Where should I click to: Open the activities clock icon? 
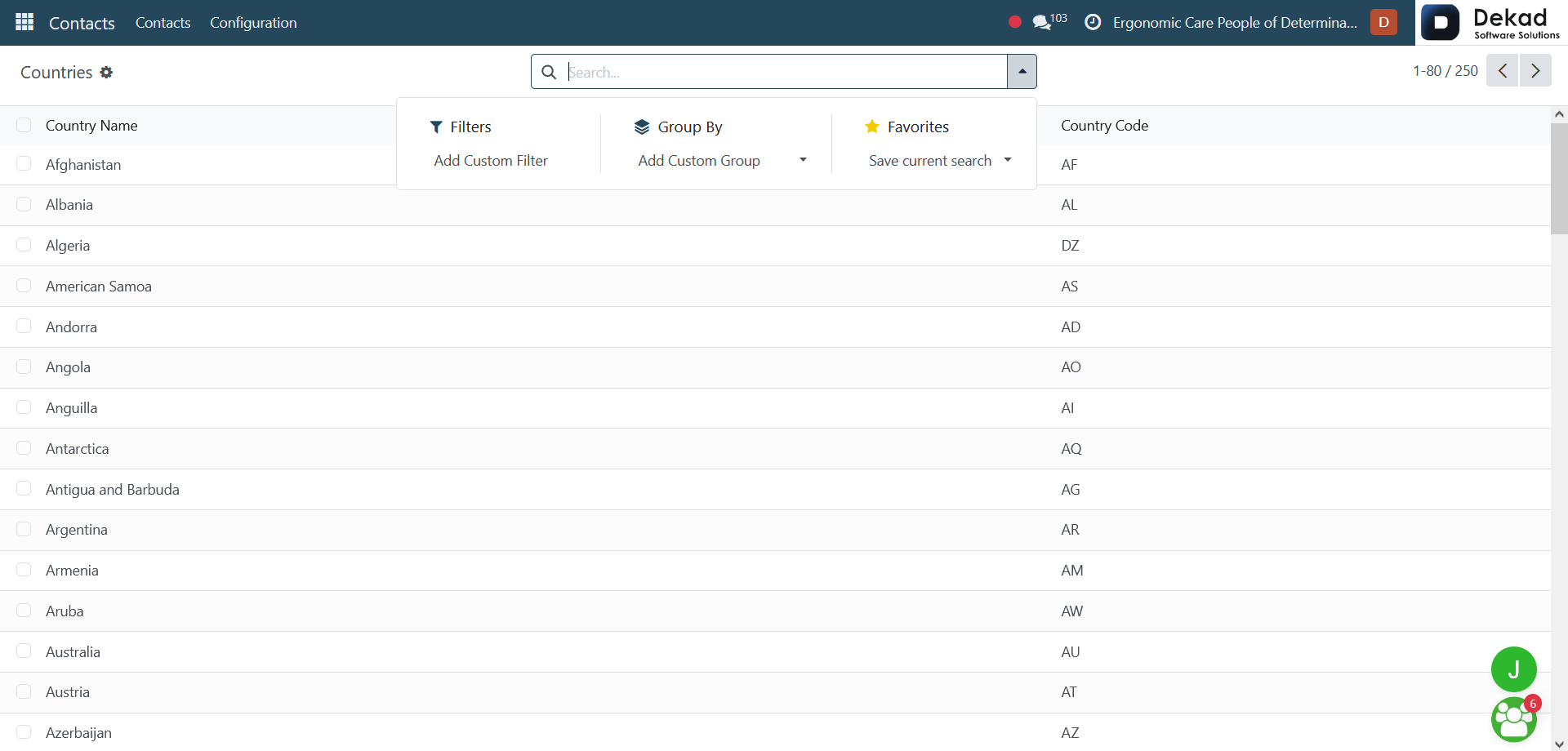coord(1093,22)
